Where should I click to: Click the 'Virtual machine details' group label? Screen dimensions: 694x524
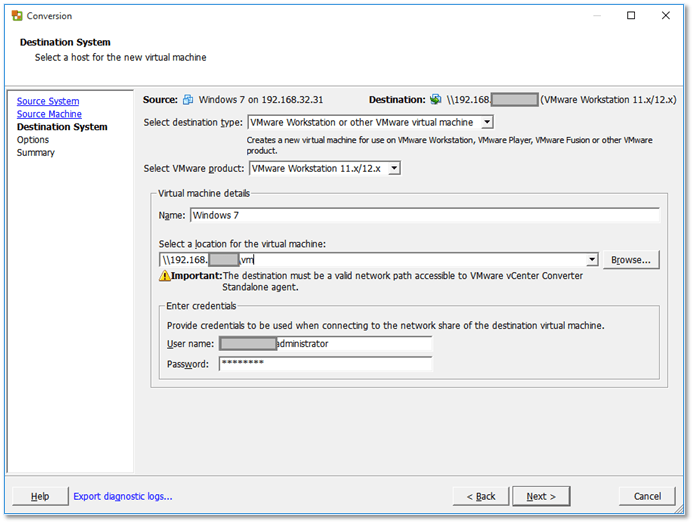coord(204,193)
